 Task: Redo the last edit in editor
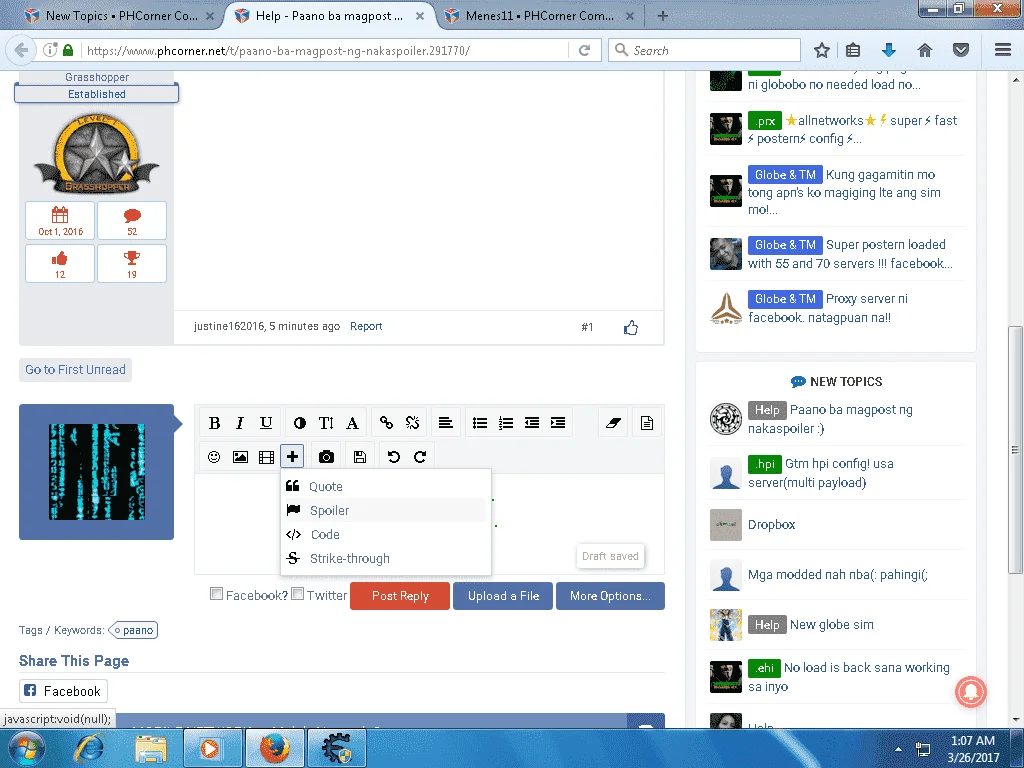pos(420,456)
